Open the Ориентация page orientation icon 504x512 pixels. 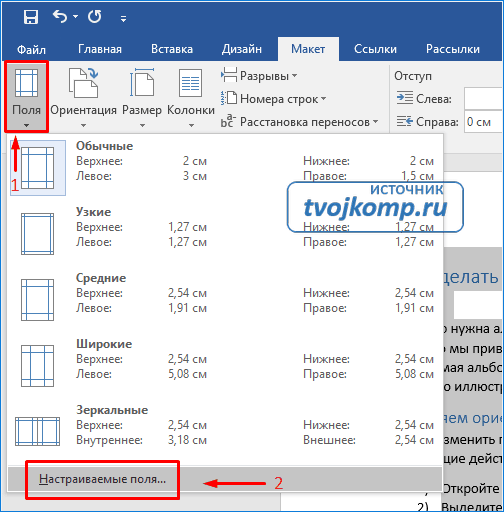pyautogui.click(x=83, y=83)
